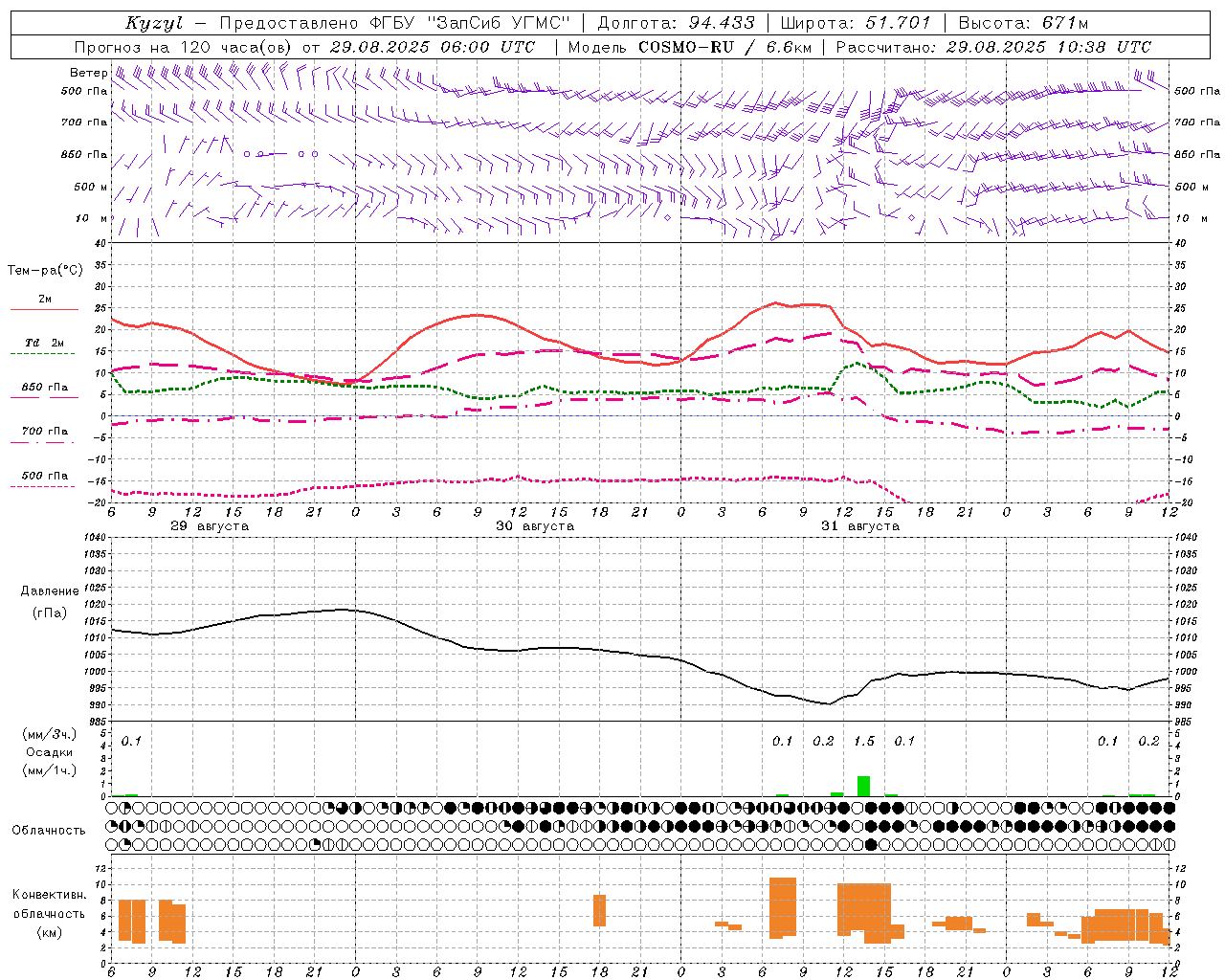1225x980 pixels.
Task: Click the 850 гПа temperature legend entry
Action: point(44,390)
